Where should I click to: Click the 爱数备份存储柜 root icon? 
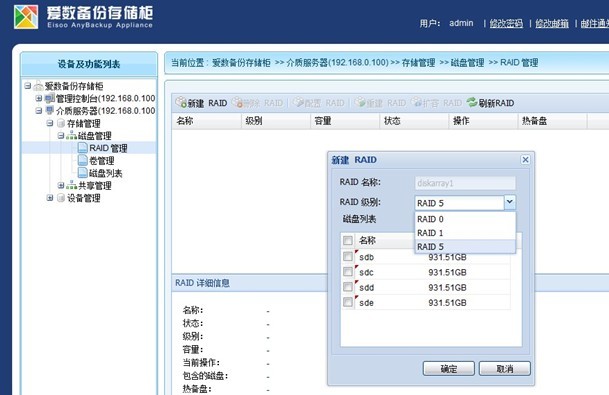38,85
